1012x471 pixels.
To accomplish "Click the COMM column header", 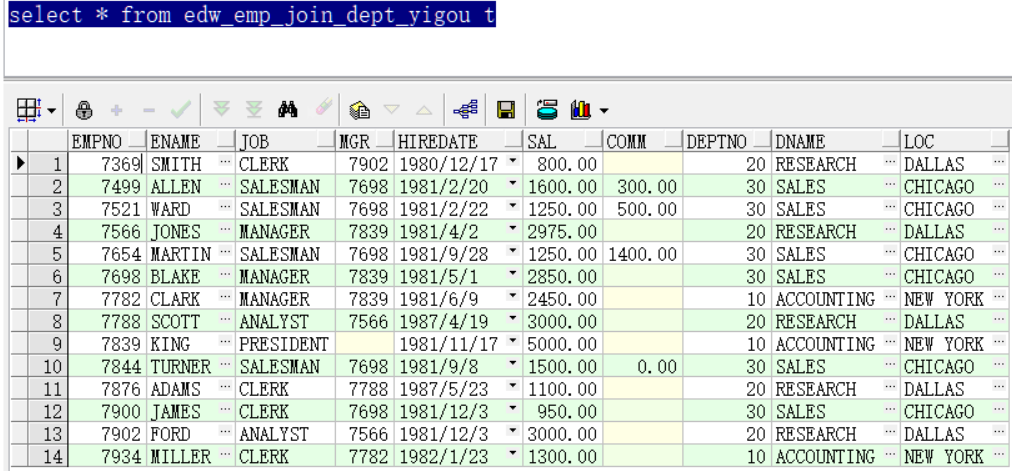I will pyautogui.click(x=643, y=141).
